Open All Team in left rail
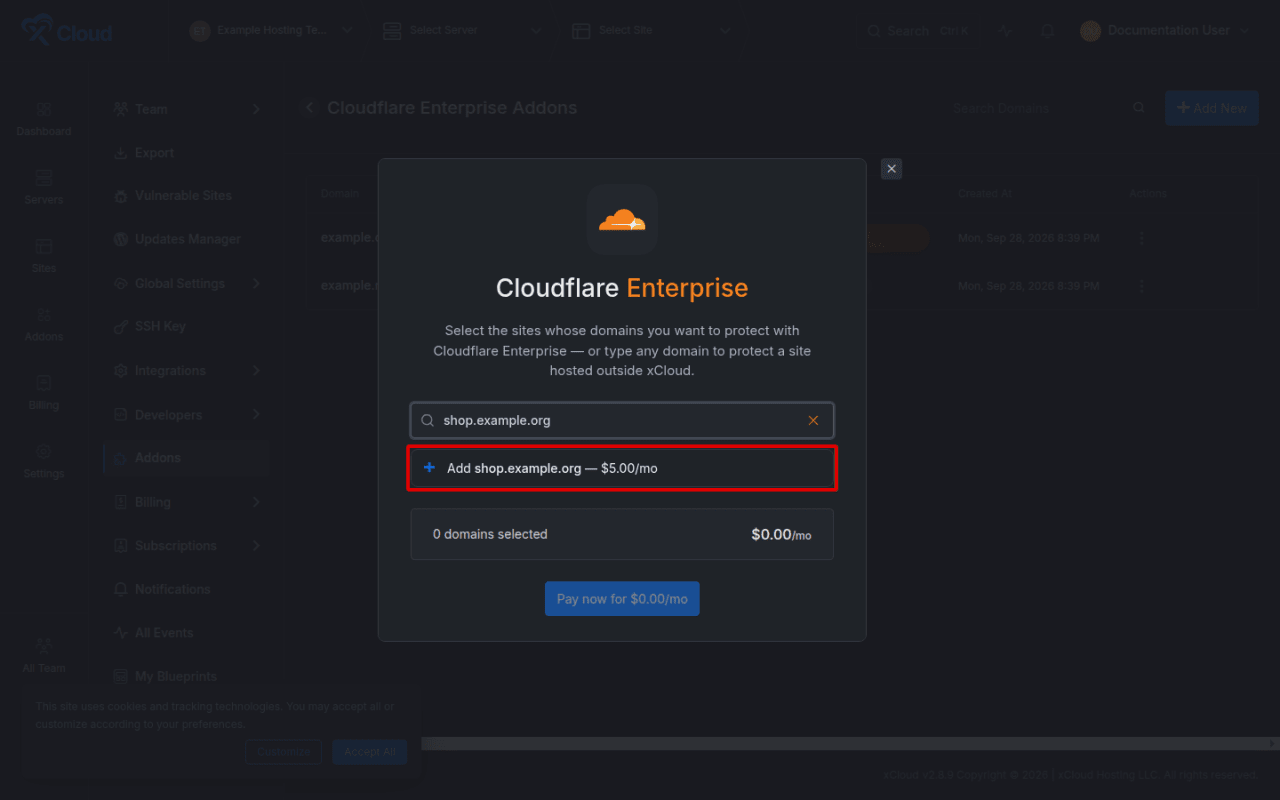 tap(44, 655)
